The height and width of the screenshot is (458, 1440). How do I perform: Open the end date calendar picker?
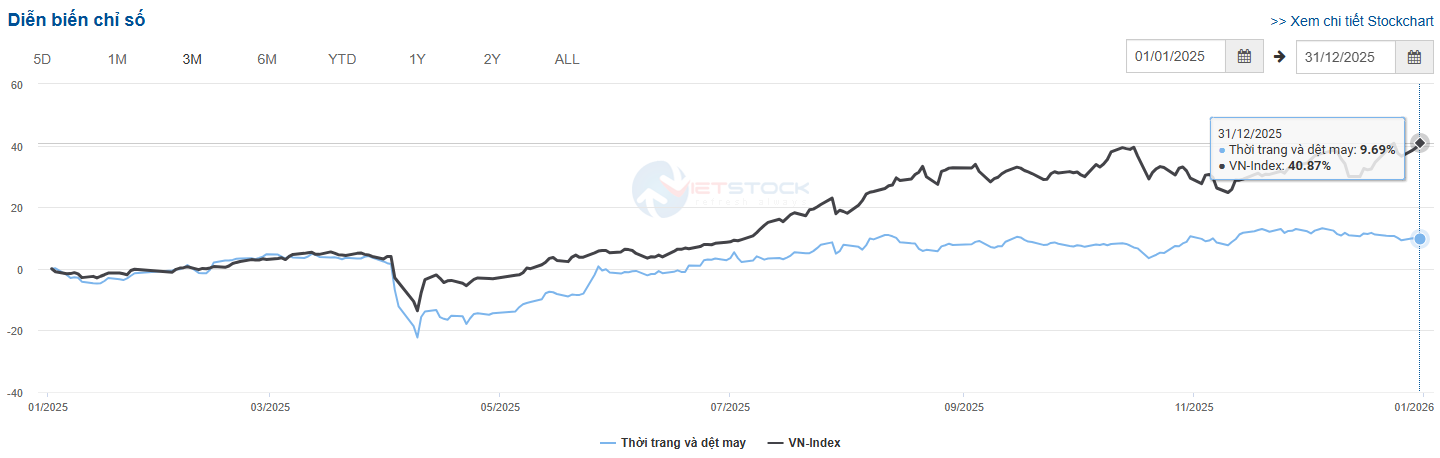pos(1414,57)
